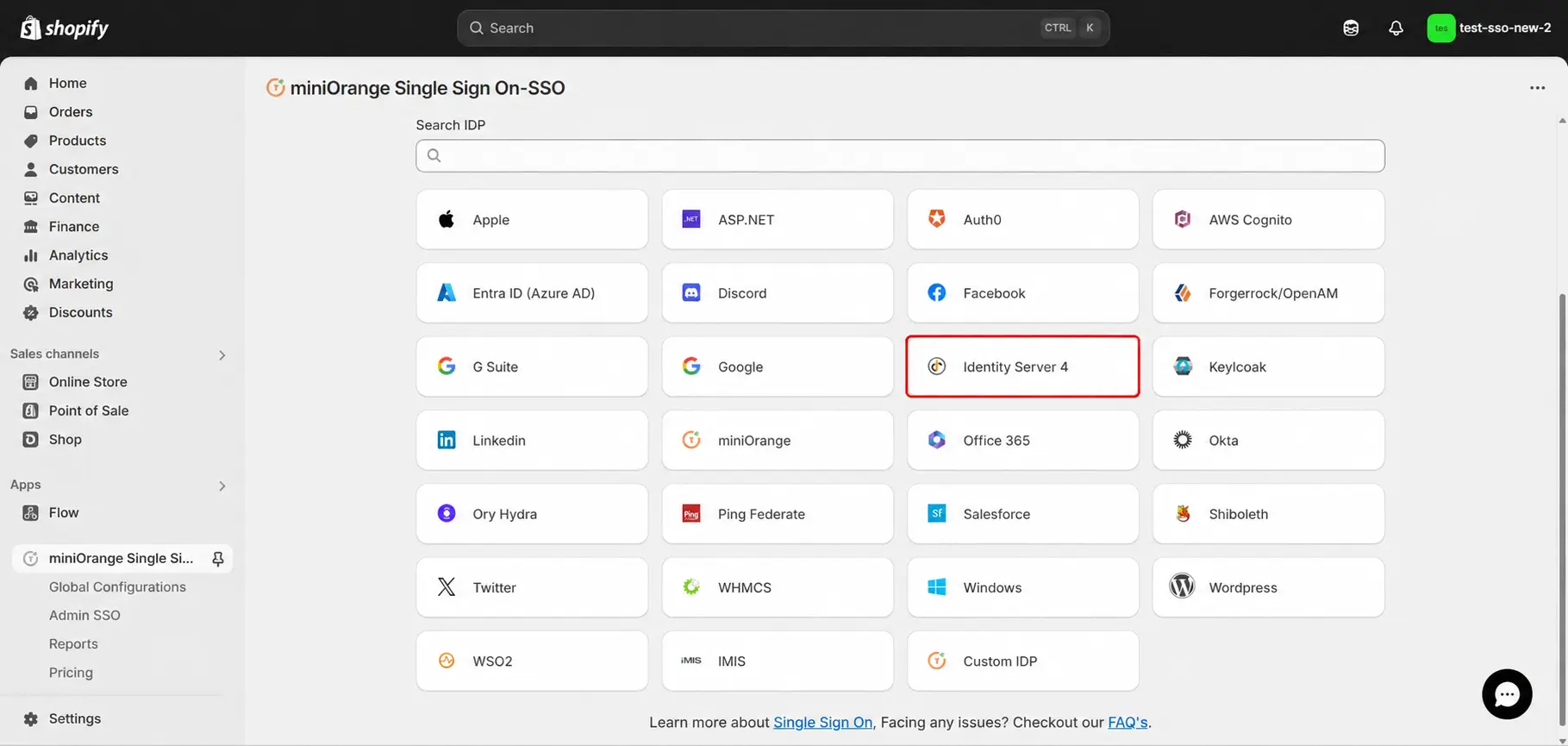This screenshot has width=1568, height=746.
Task: Select the IMIS IDP card
Action: click(778, 661)
